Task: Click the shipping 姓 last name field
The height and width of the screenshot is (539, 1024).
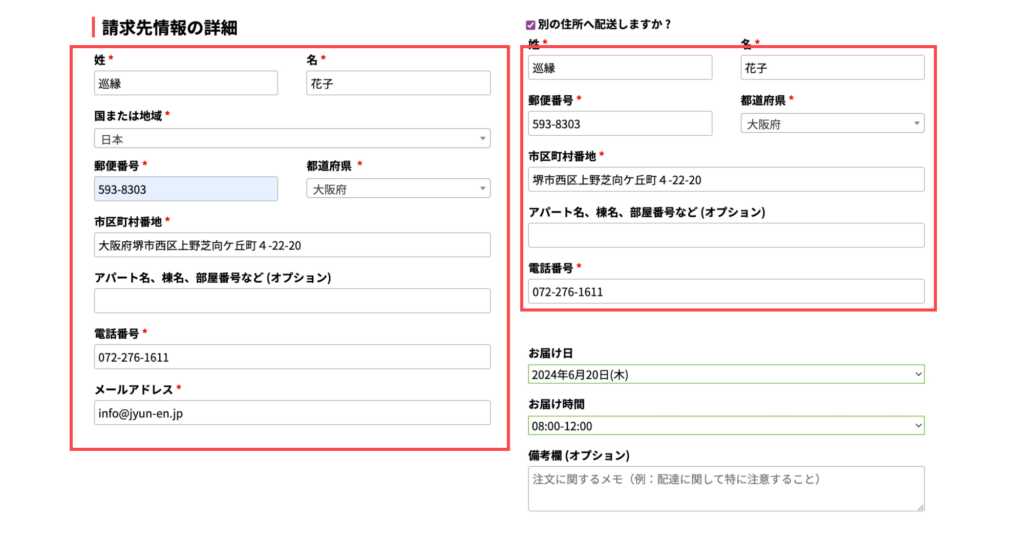Action: 620,67
